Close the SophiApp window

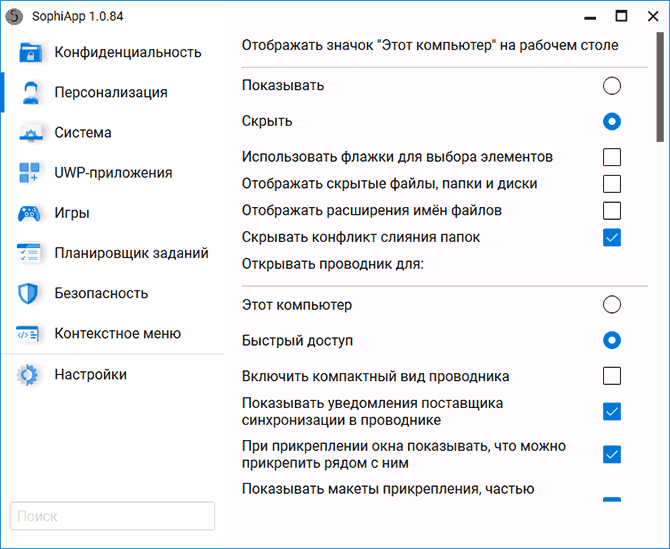pyautogui.click(x=653, y=16)
